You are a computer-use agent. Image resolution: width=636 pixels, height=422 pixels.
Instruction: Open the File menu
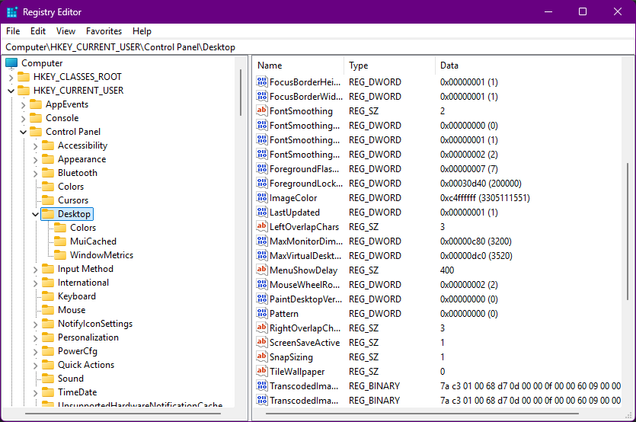13,31
